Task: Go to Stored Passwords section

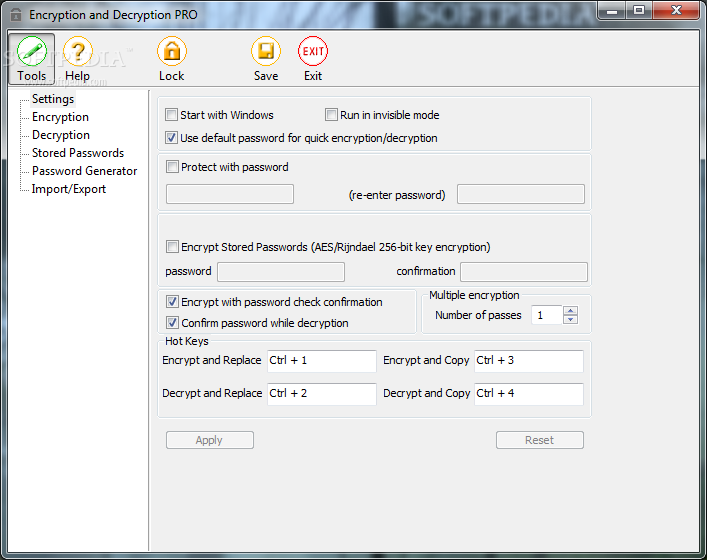Action: tap(78, 153)
